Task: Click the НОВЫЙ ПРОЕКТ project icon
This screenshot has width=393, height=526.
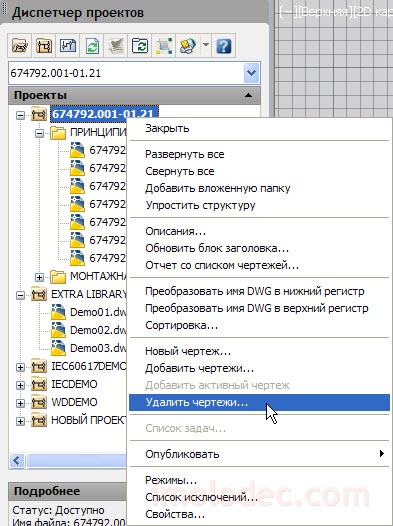Action: 39,420
